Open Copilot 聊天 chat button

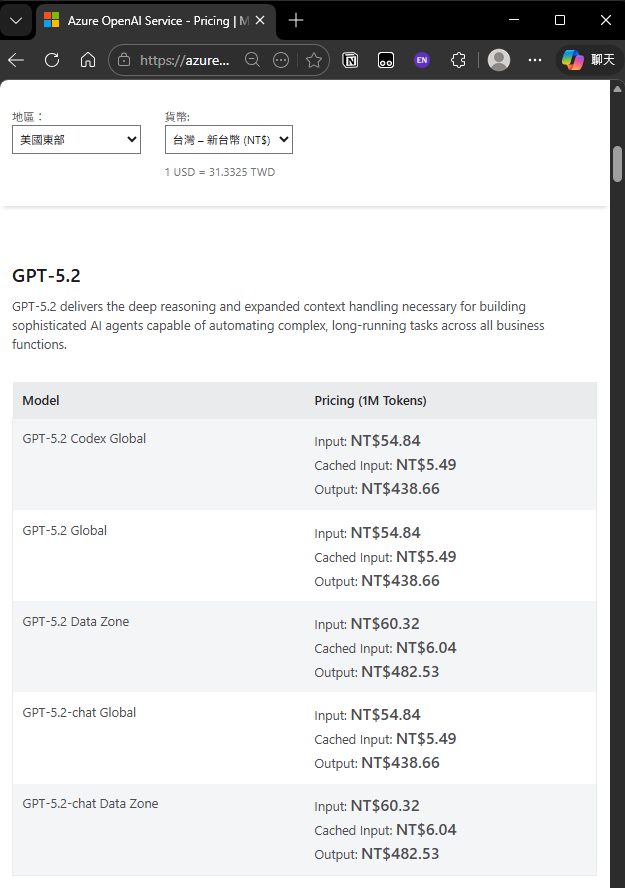click(588, 60)
